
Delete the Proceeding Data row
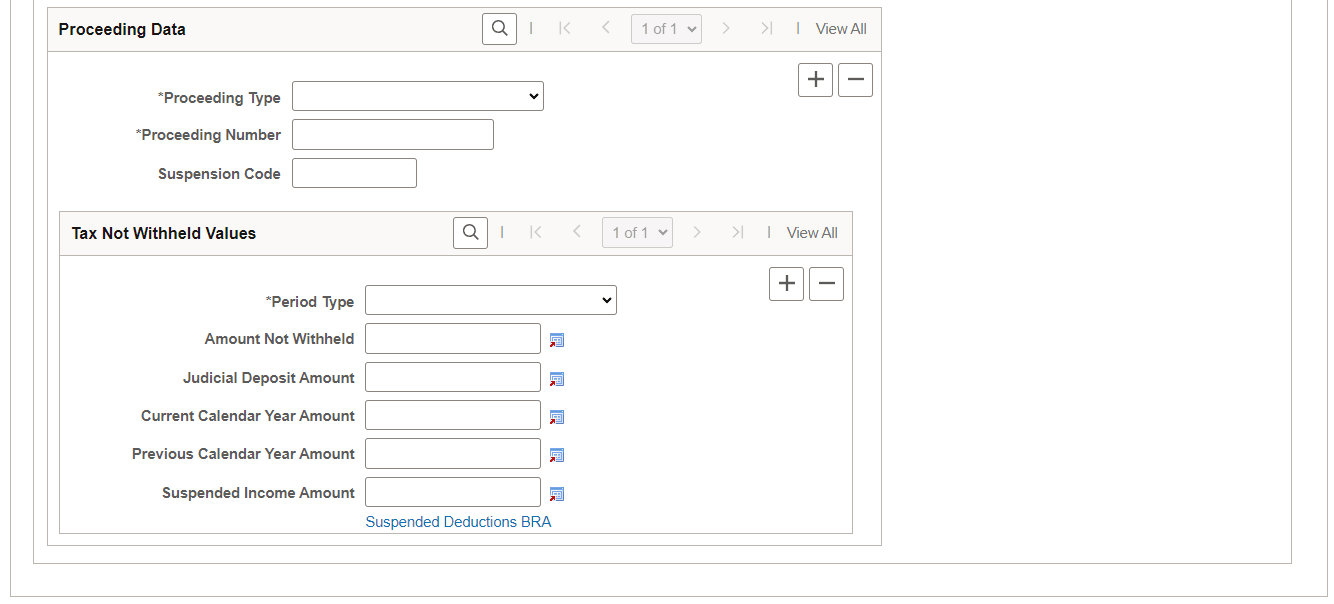click(855, 80)
